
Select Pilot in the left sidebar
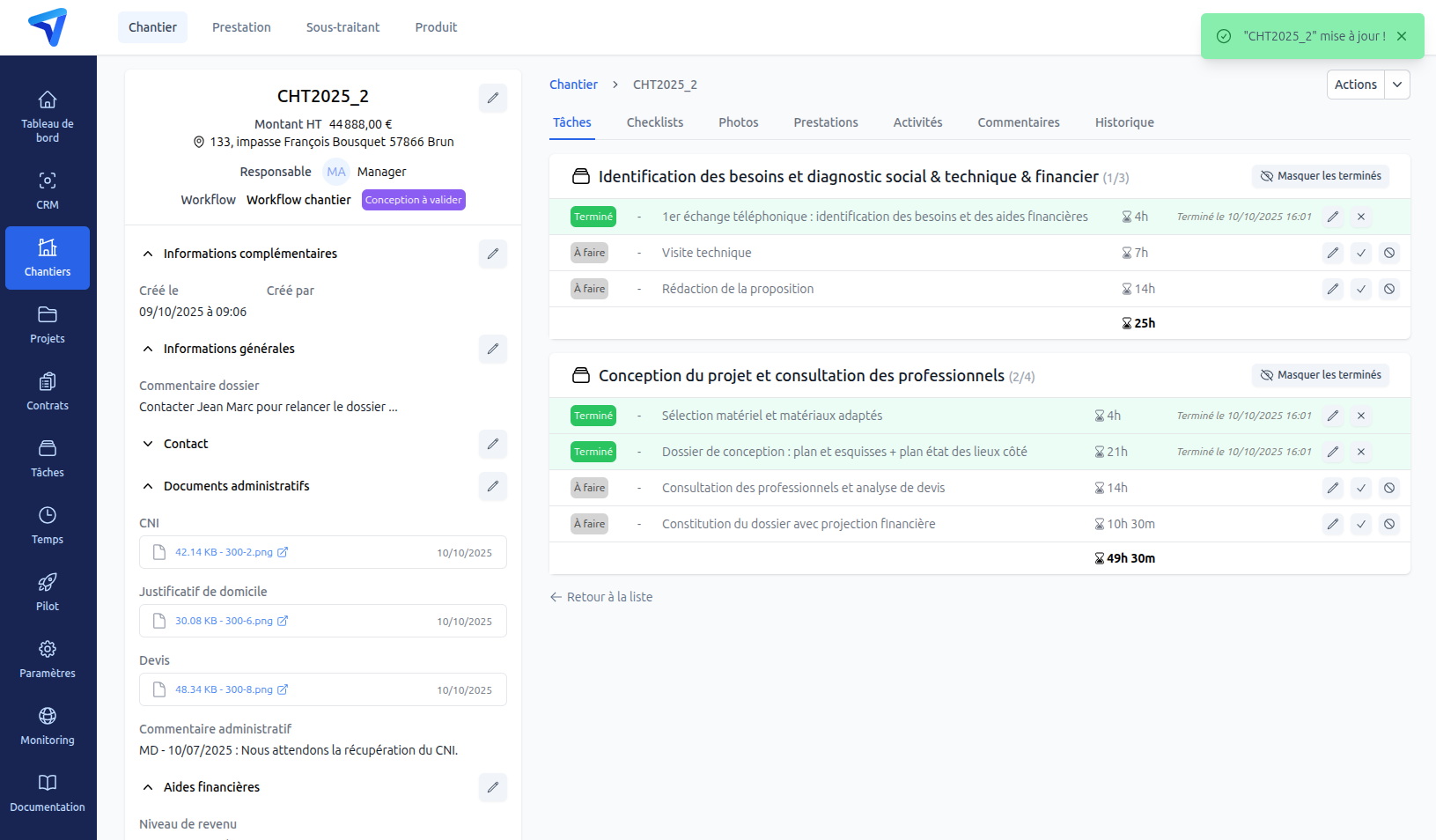tap(47, 590)
